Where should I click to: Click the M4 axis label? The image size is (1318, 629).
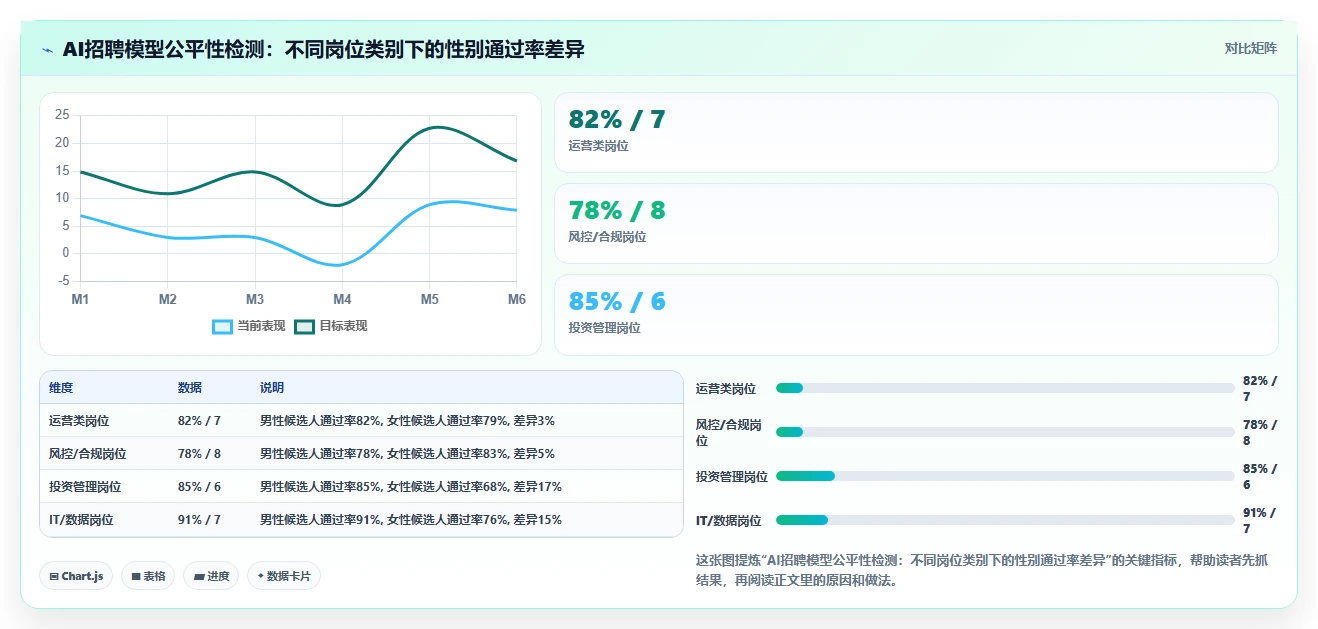(342, 299)
